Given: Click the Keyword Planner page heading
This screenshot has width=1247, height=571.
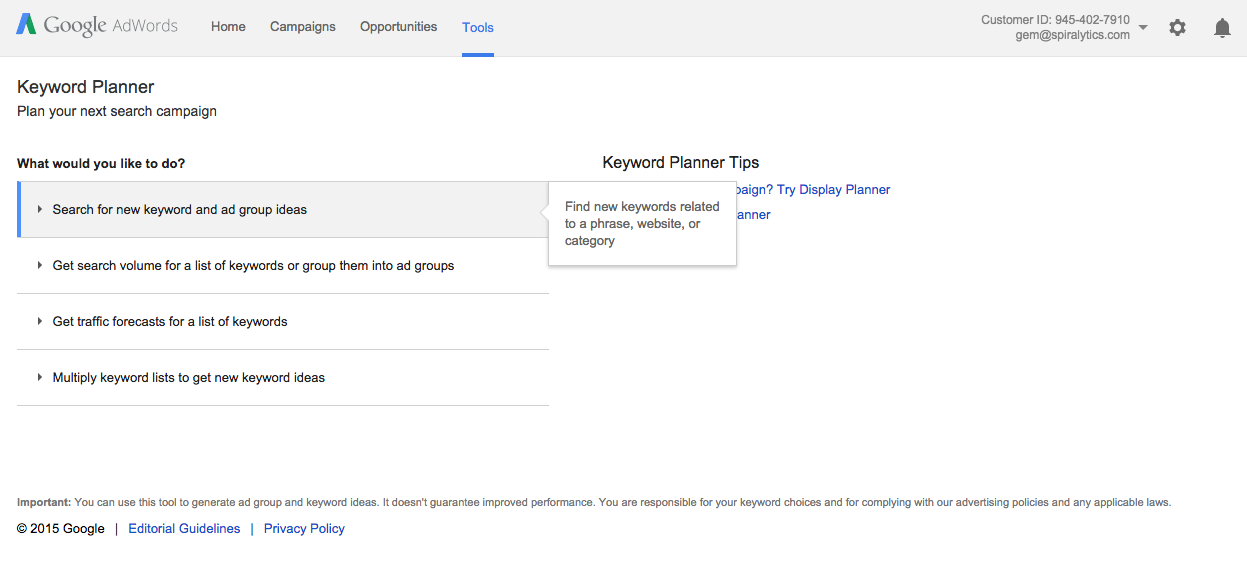Looking at the screenshot, I should [86, 87].
